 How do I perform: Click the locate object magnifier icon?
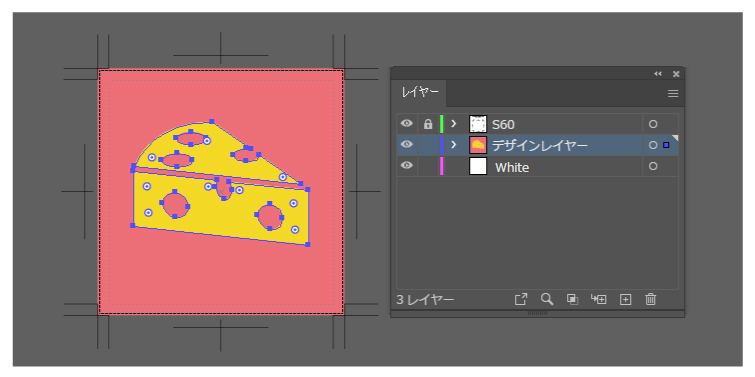(547, 299)
